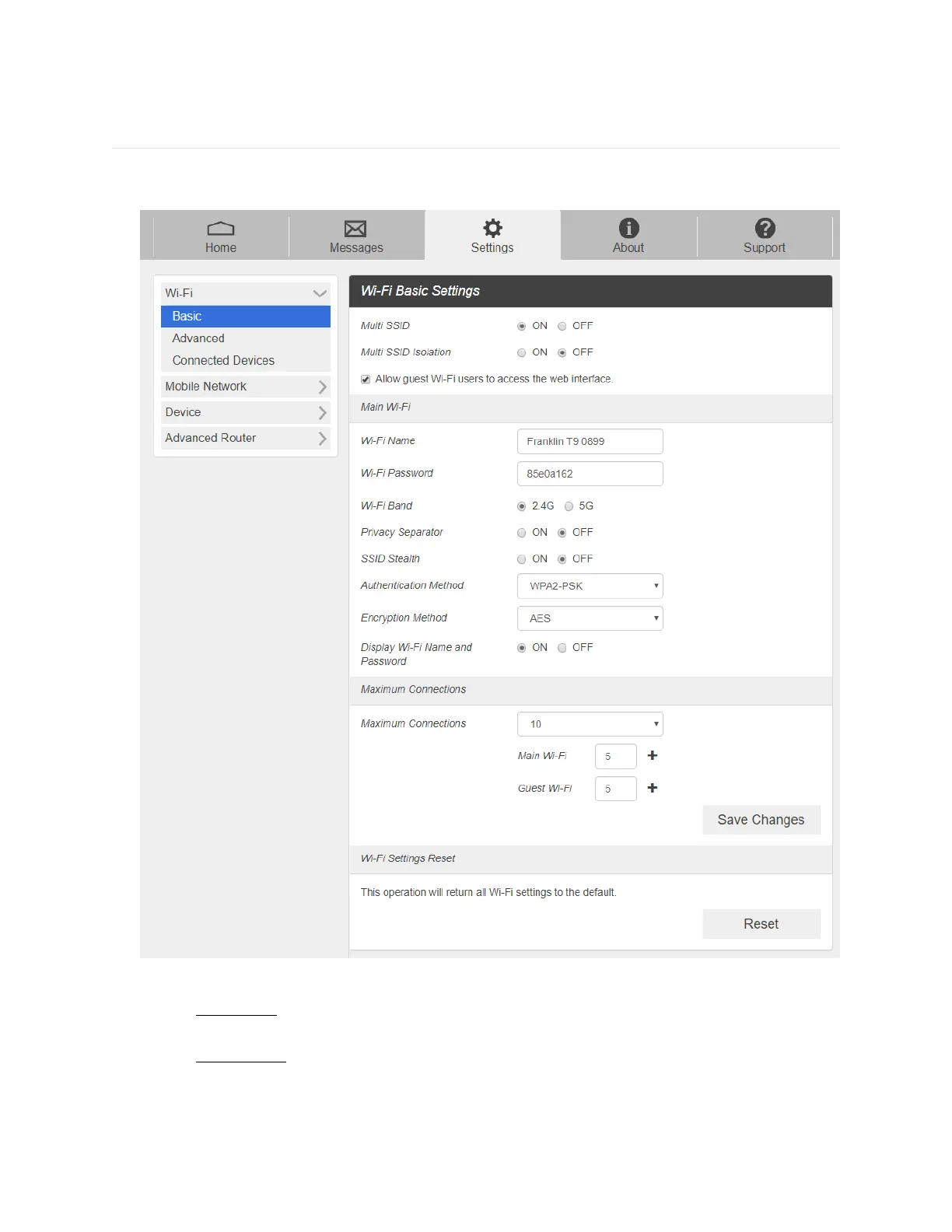Select the 5G Wi-Fi band
952x1232 pixels.
pyautogui.click(x=569, y=506)
